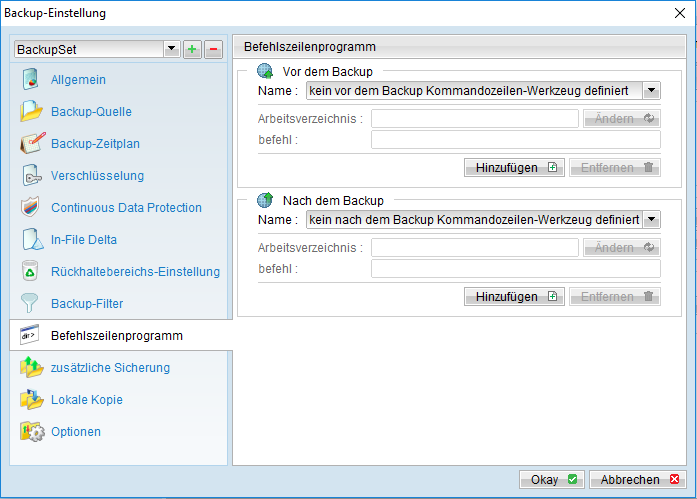Click Hinzufügen under Nach dem Backup
The height and width of the screenshot is (499, 697).
pos(514,297)
